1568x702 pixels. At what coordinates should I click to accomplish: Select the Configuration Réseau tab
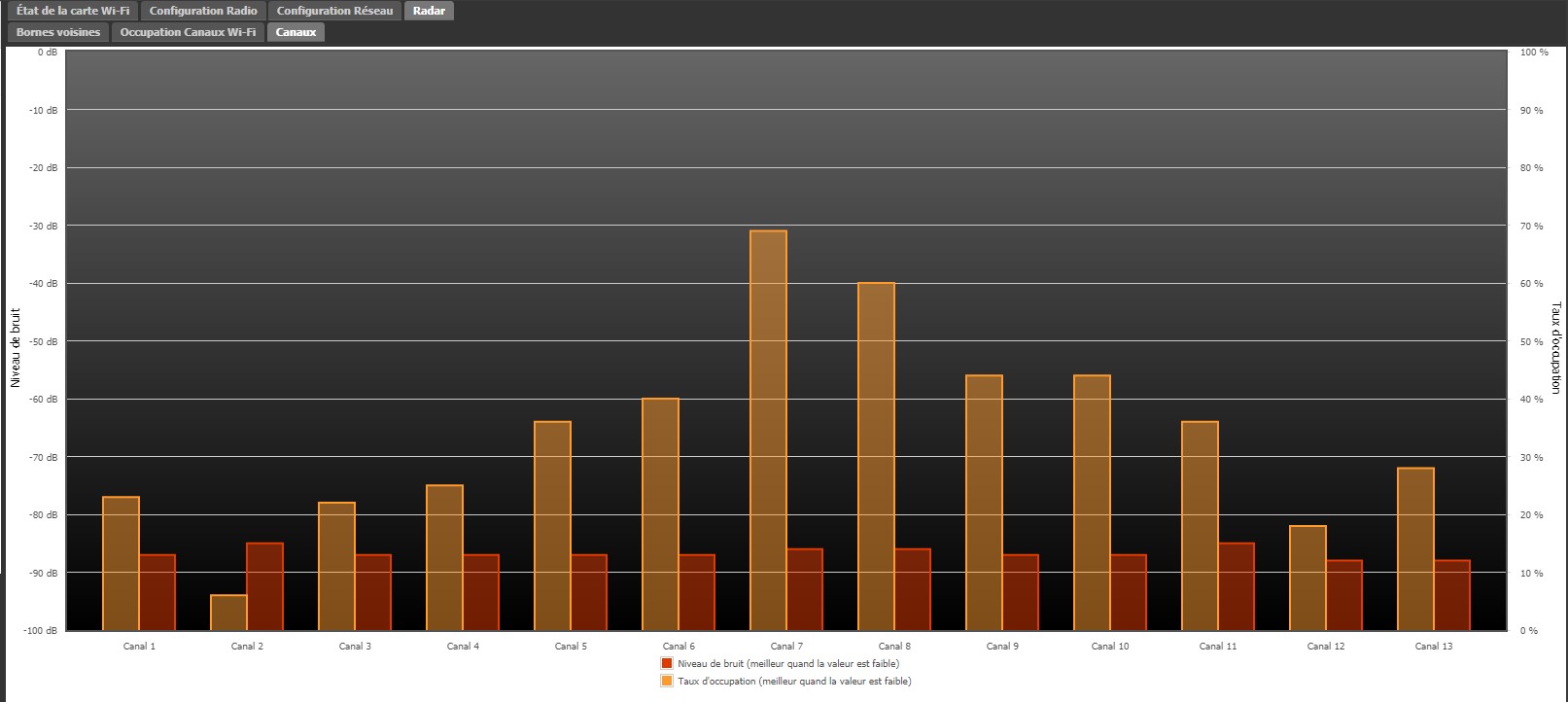[x=335, y=11]
